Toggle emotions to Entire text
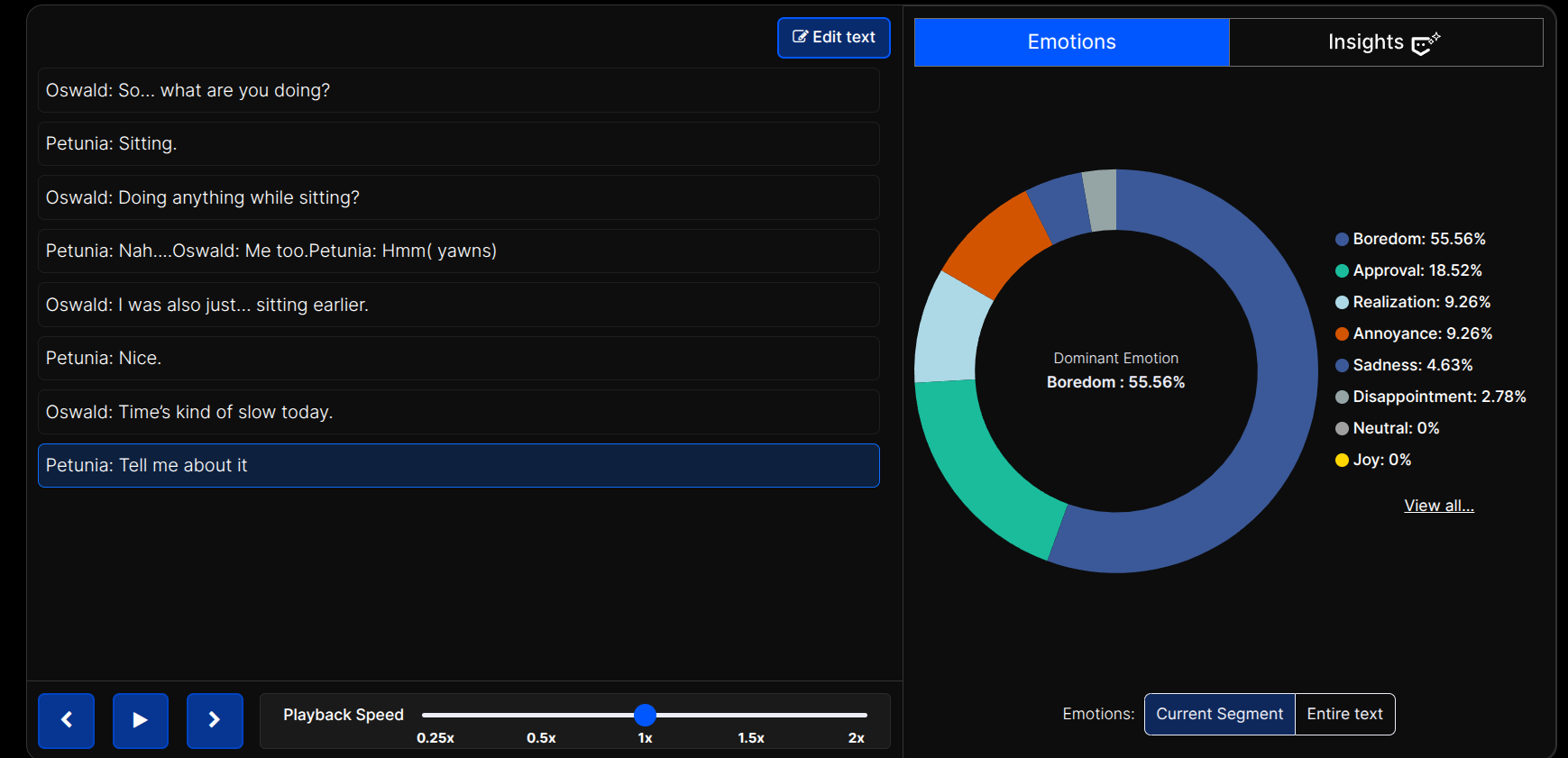 coord(1344,714)
